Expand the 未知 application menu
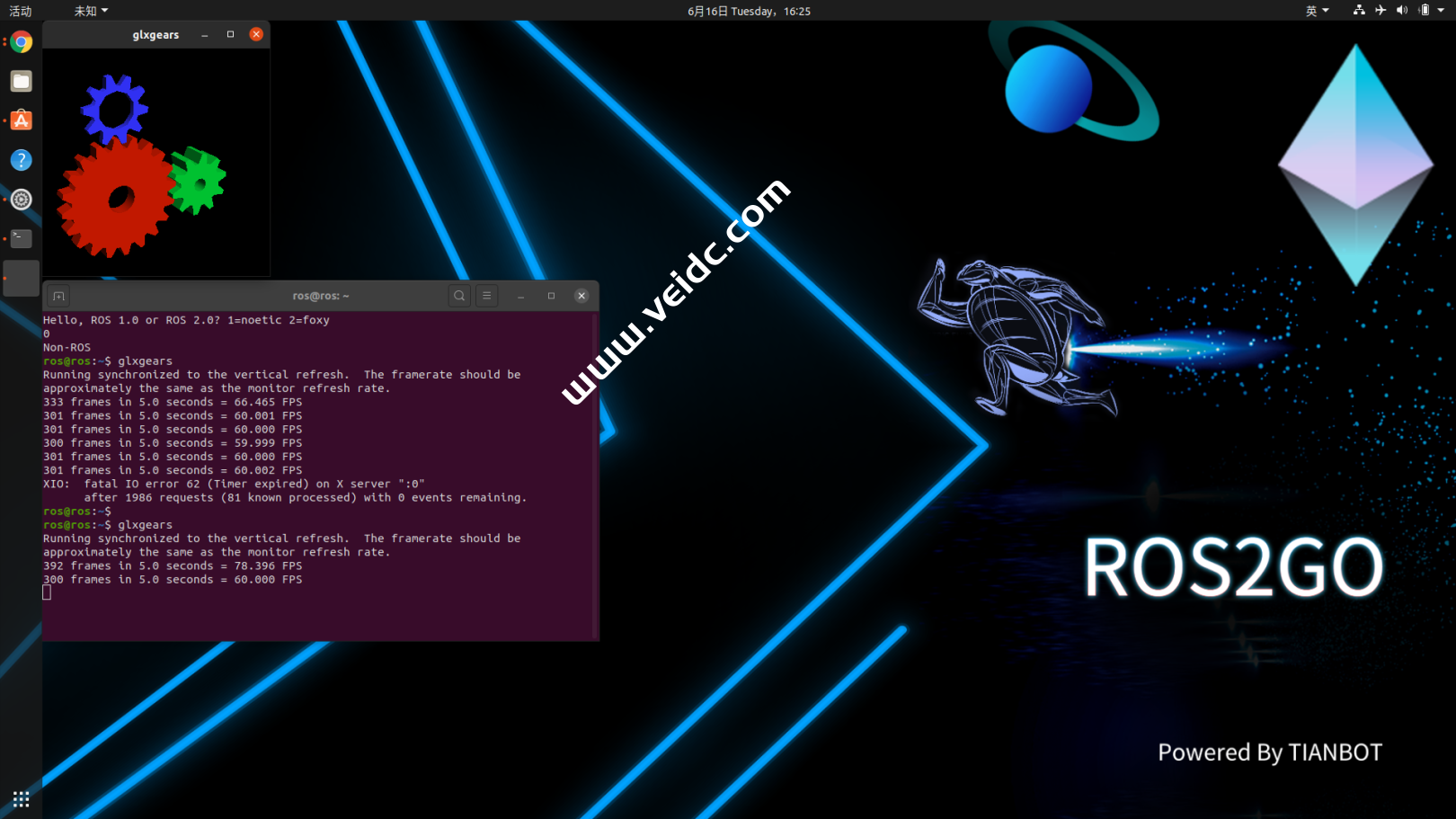 90,11
